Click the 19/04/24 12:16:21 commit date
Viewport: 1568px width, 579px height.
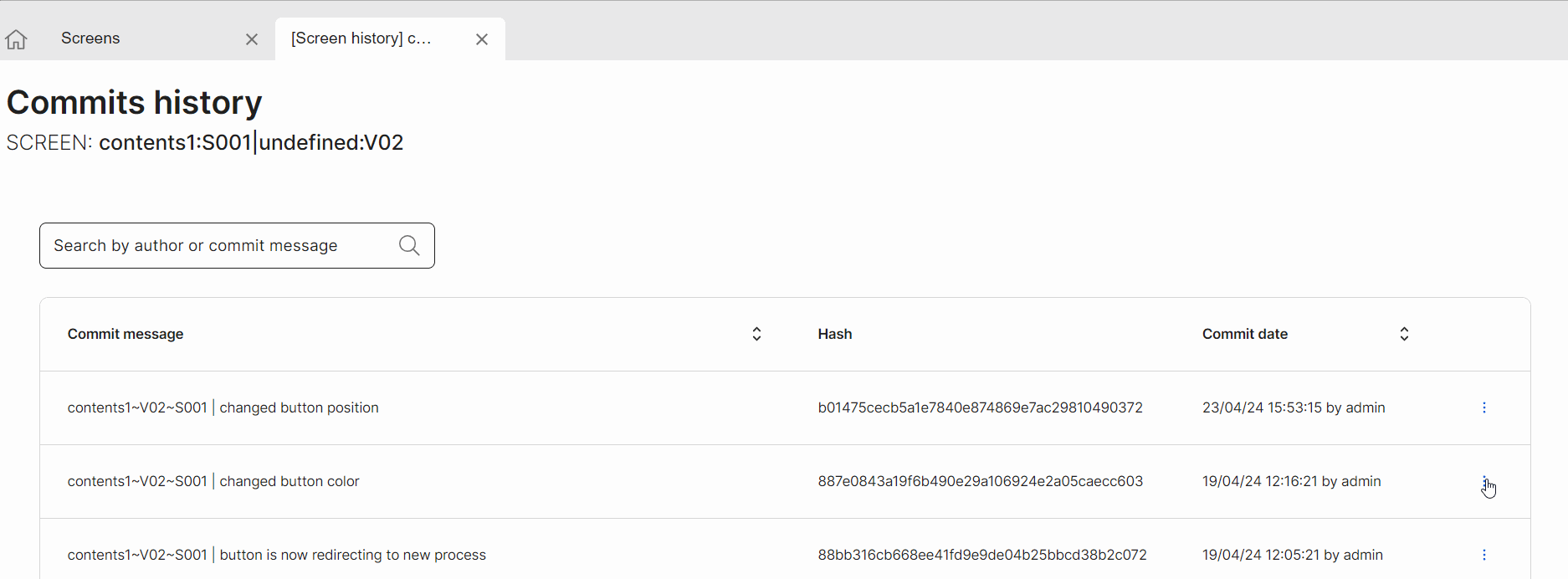point(1291,481)
